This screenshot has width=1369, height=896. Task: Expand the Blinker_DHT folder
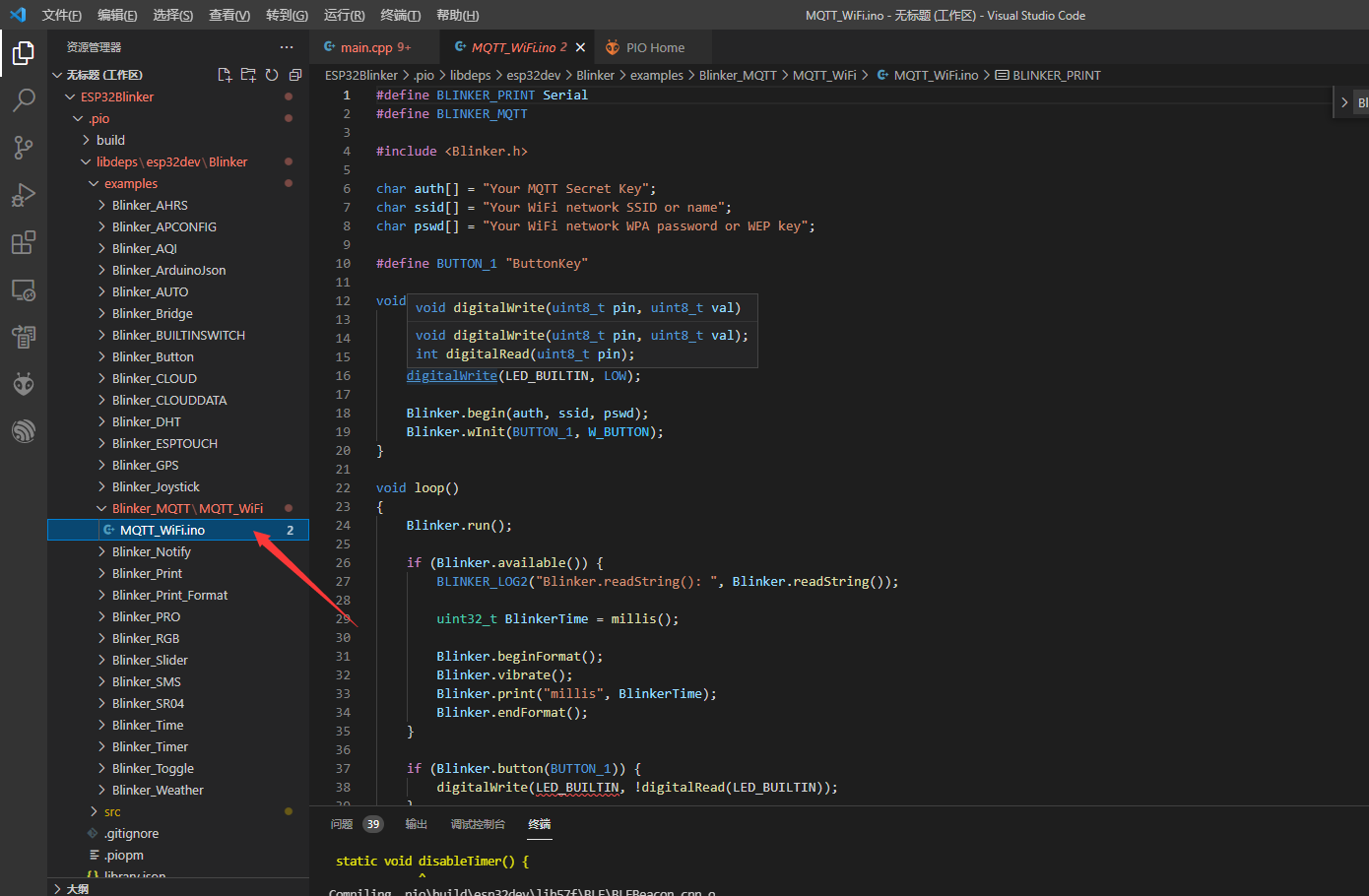(x=178, y=421)
